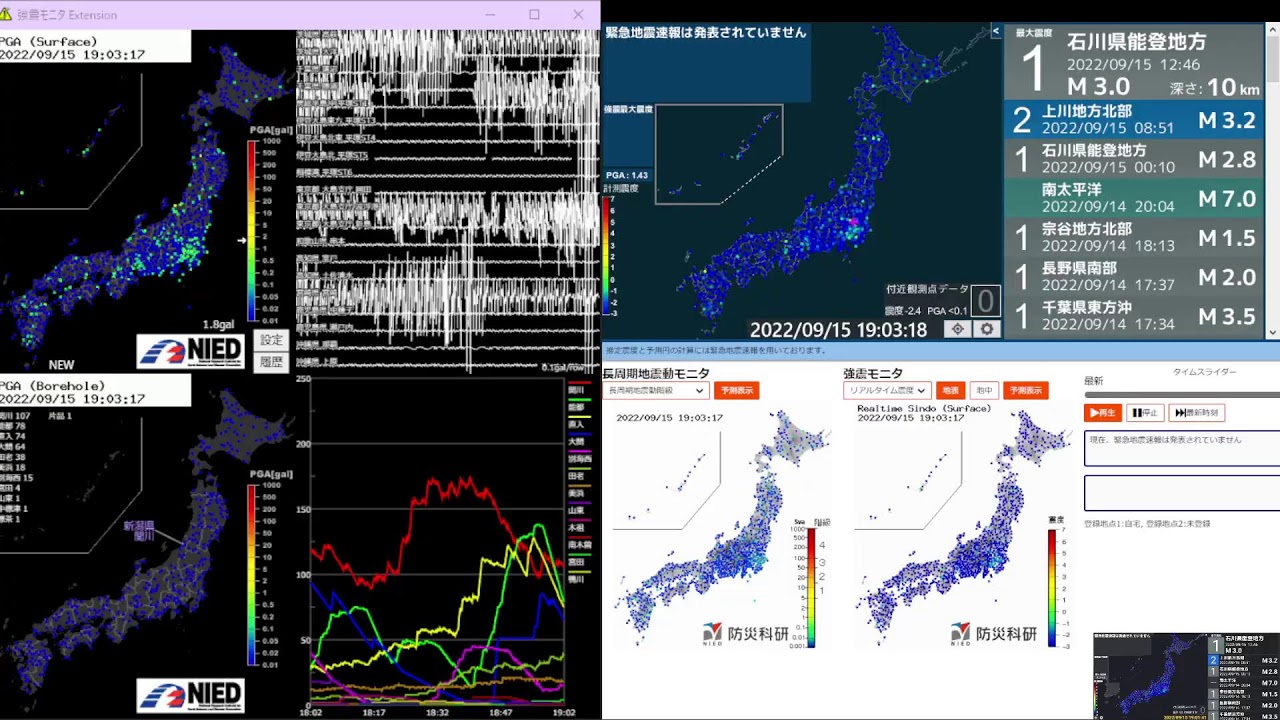Open 設定 settings in 強震モニタ Extension
The height and width of the screenshot is (720, 1280).
pyautogui.click(x=271, y=341)
